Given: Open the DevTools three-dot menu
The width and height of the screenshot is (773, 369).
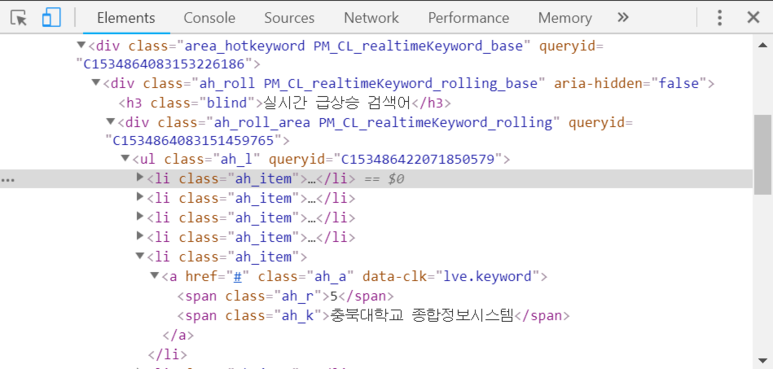Looking at the screenshot, I should coord(720,18).
